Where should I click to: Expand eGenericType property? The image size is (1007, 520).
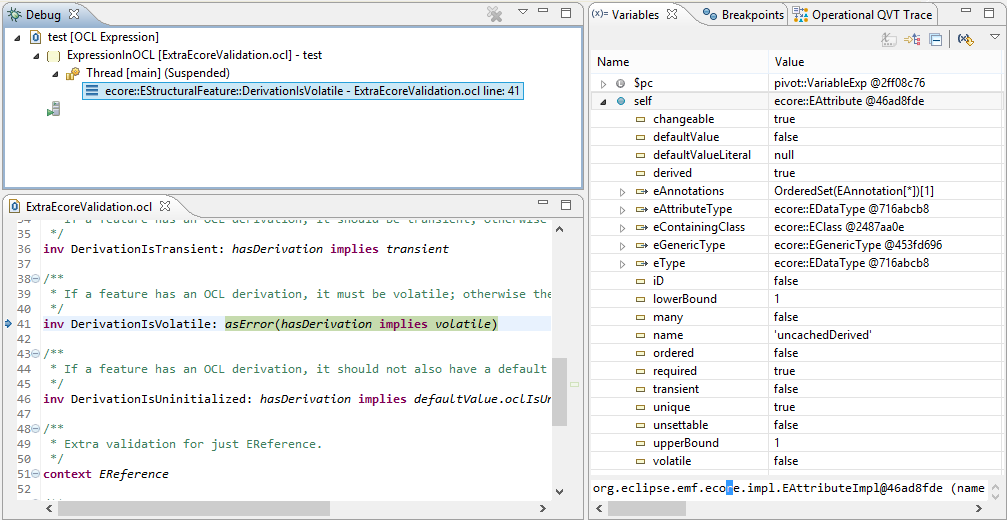click(622, 245)
